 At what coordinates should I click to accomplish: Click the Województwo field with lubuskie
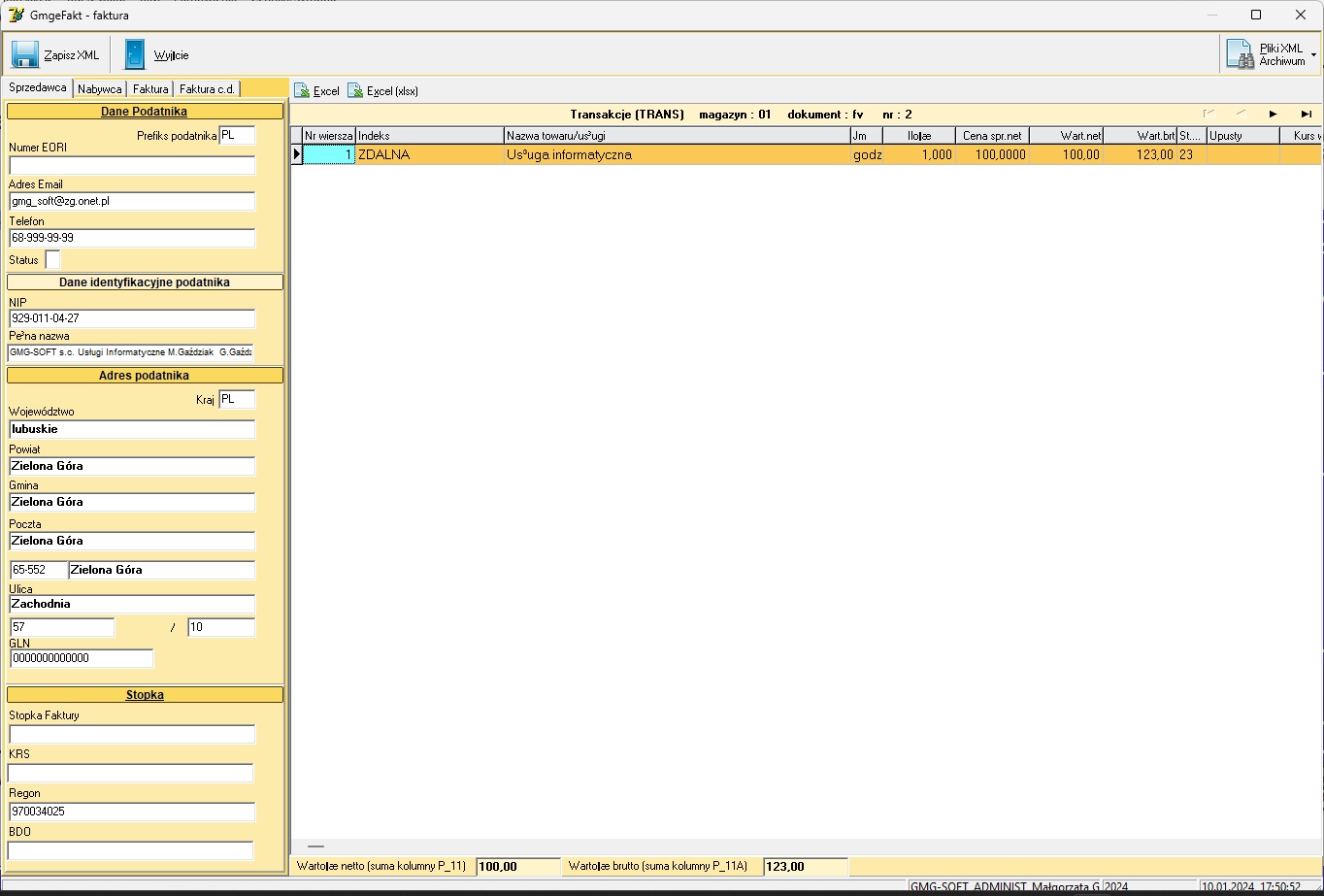tap(132, 429)
